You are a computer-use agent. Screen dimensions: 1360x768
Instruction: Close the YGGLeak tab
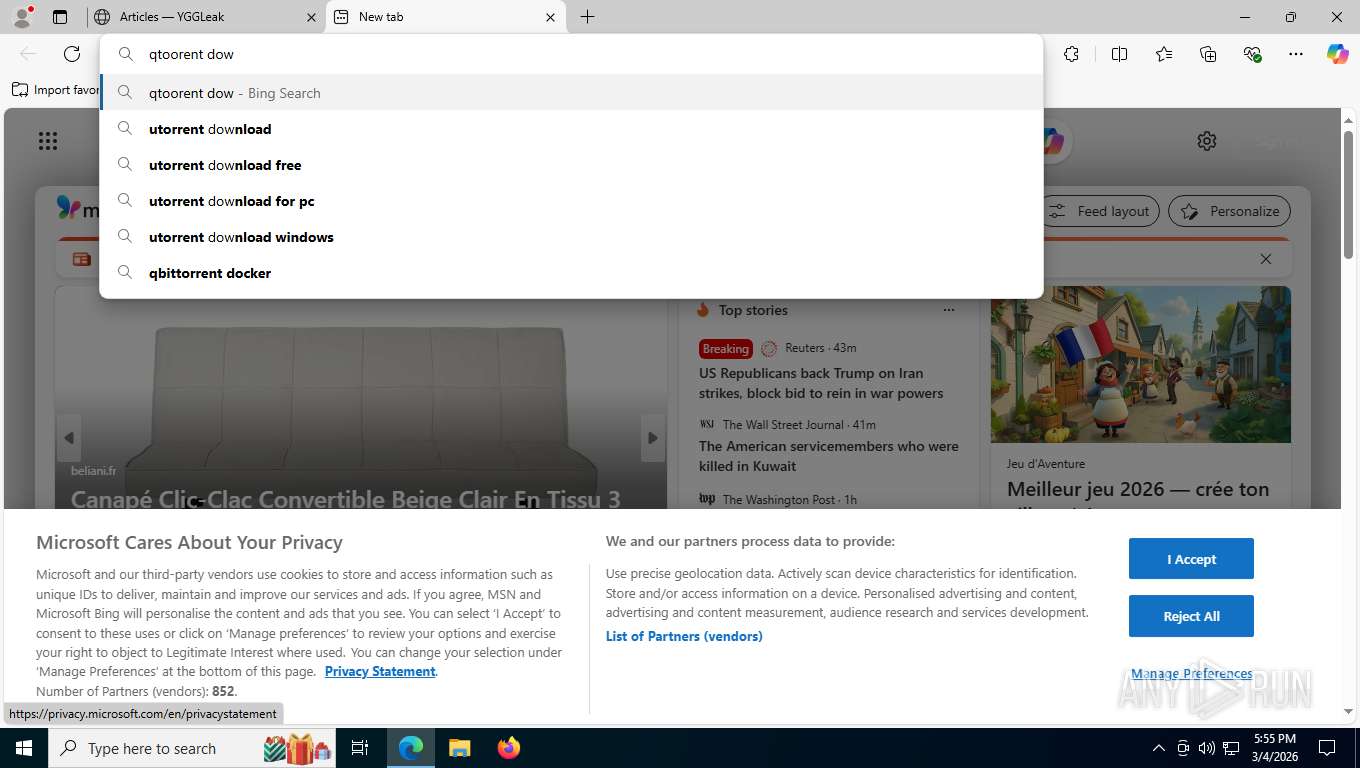click(310, 17)
